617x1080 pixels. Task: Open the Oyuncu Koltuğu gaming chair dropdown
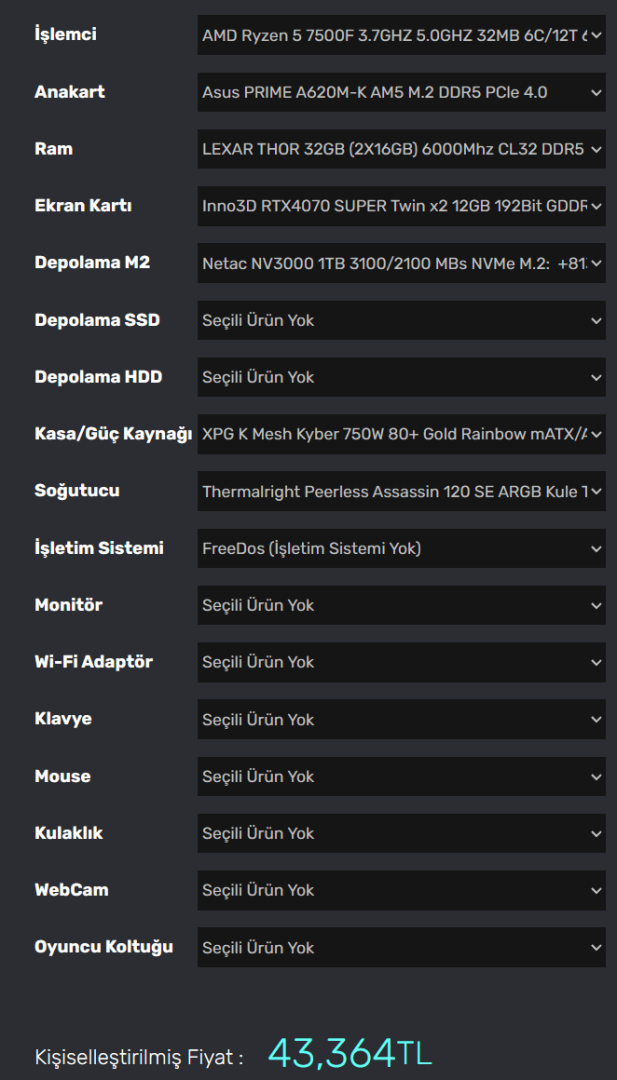(401, 947)
